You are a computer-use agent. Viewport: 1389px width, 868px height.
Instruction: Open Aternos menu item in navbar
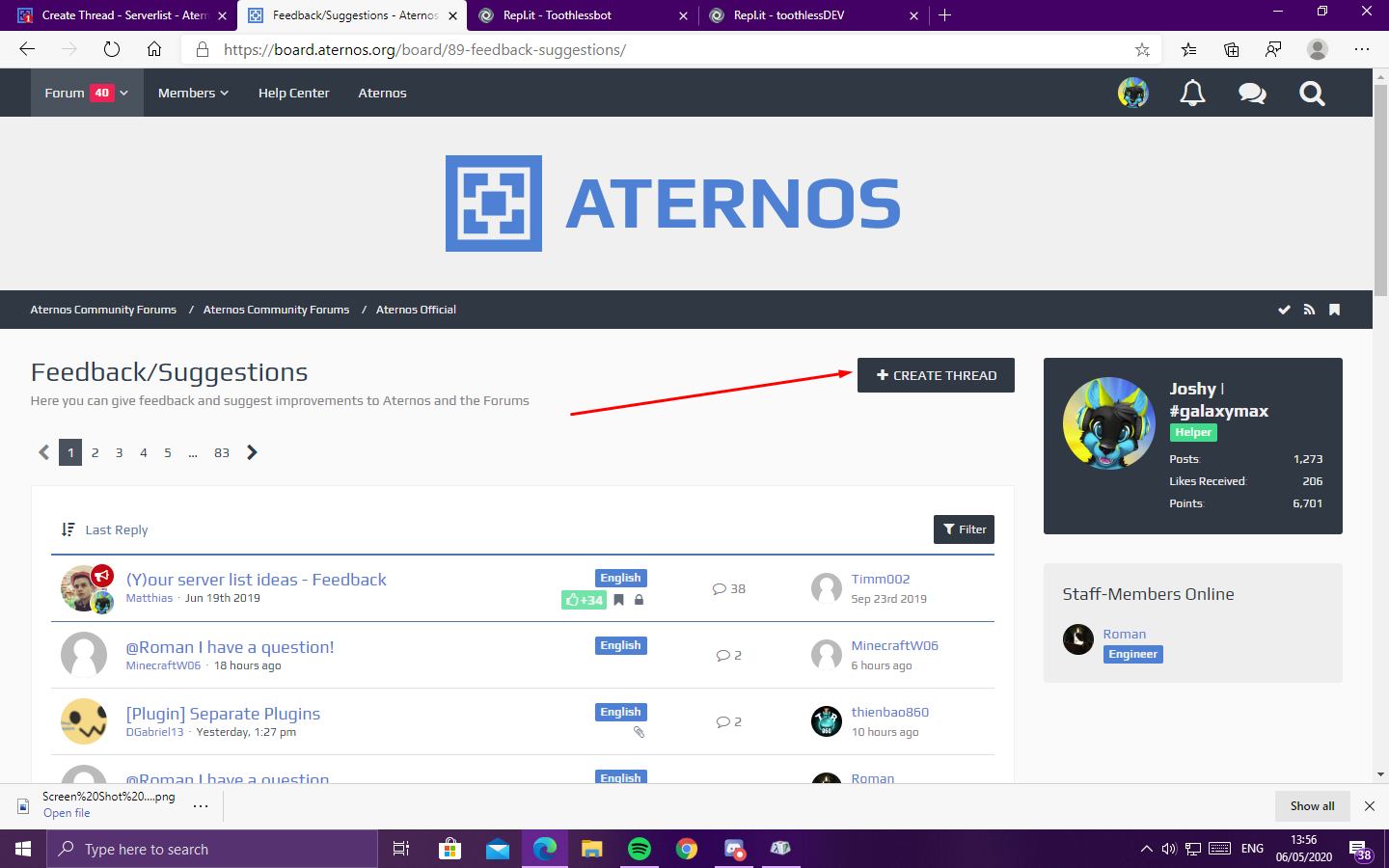coord(382,93)
